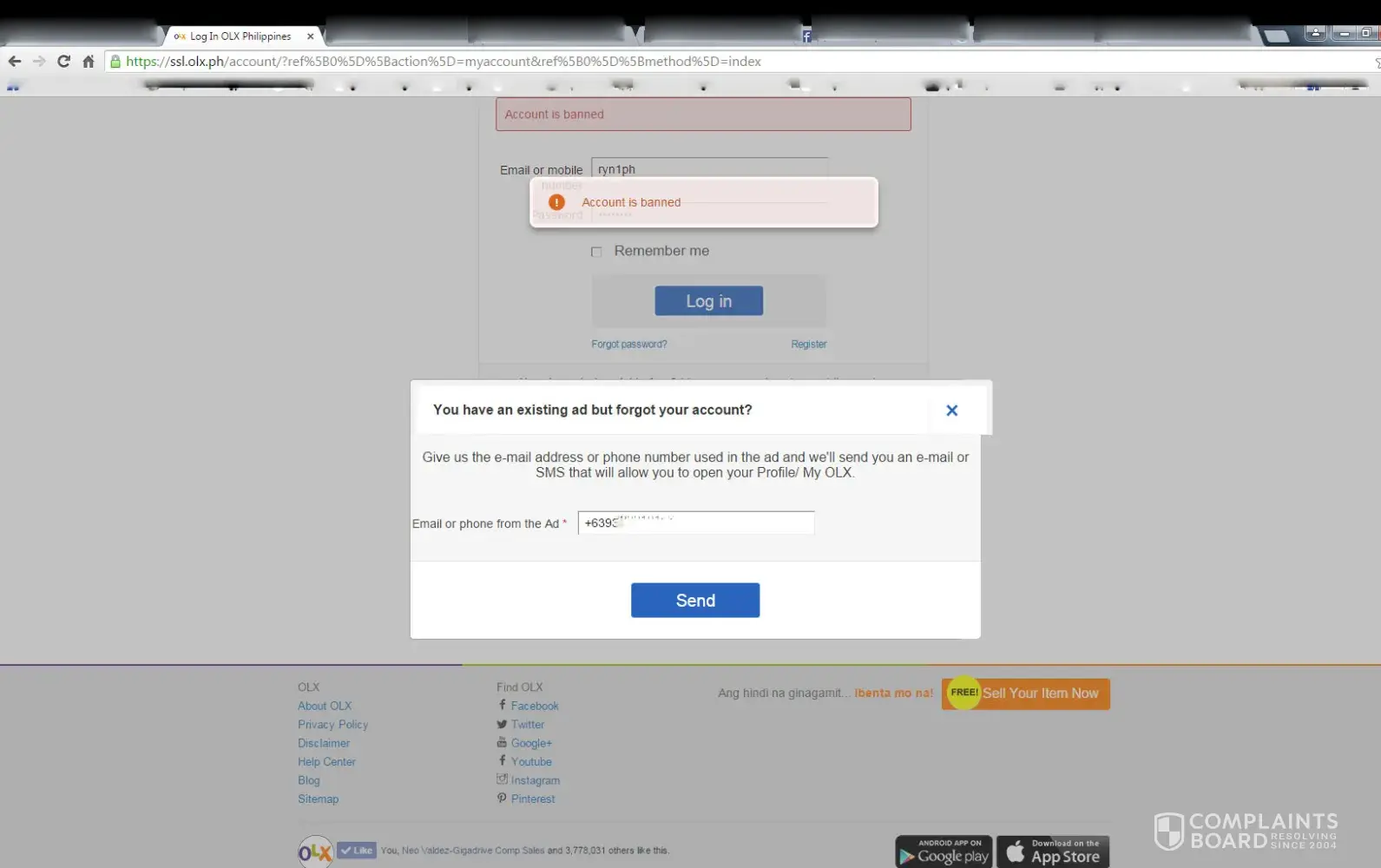Open the Forgot password link
The height and width of the screenshot is (868, 1381).
[x=629, y=344]
